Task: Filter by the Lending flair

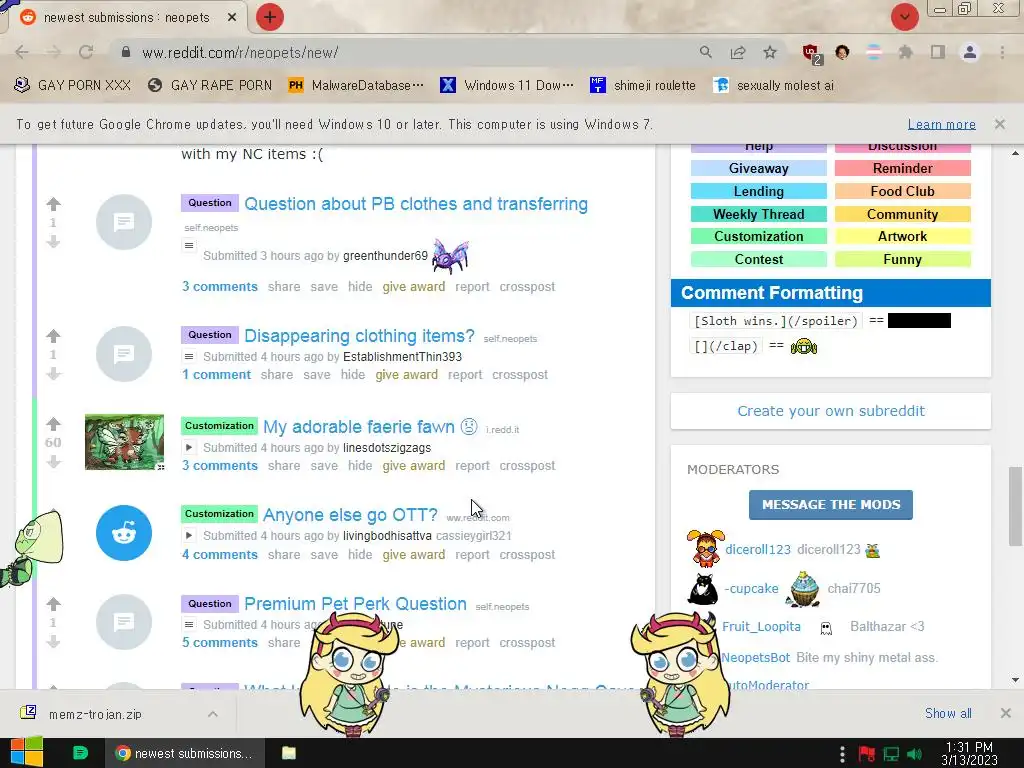Action: pyautogui.click(x=759, y=191)
